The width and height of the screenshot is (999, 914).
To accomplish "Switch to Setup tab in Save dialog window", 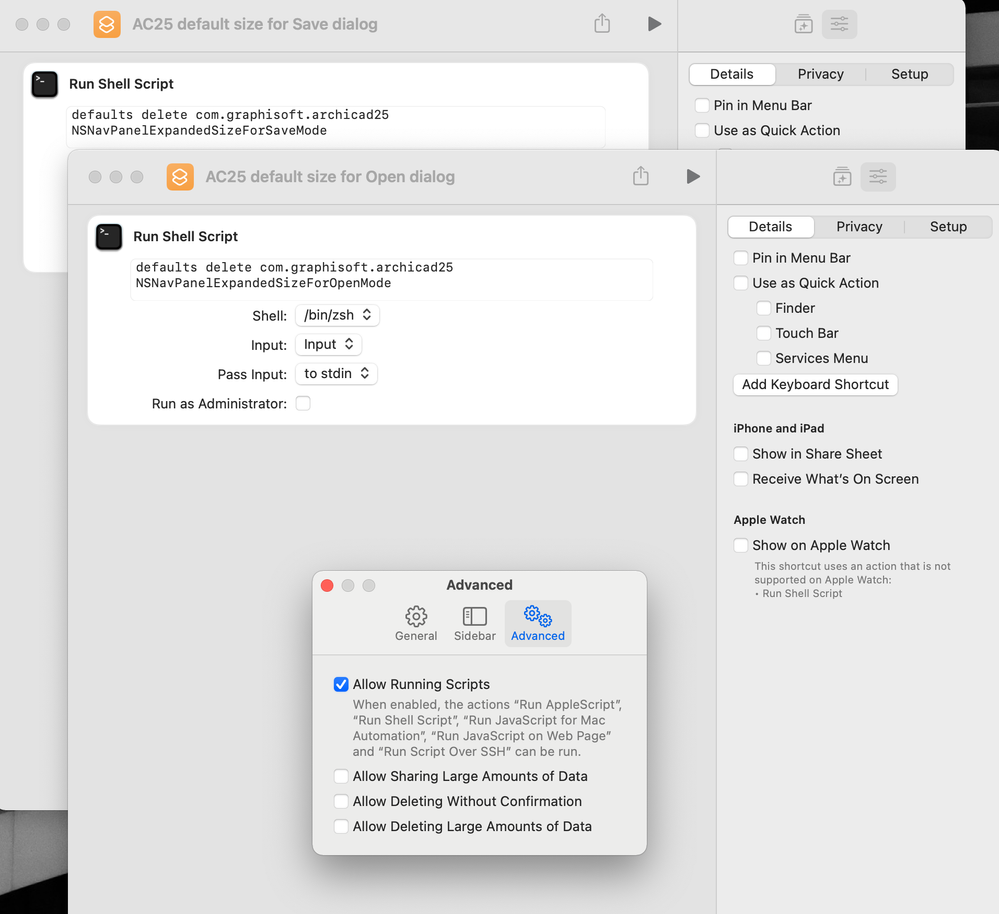I will point(909,74).
